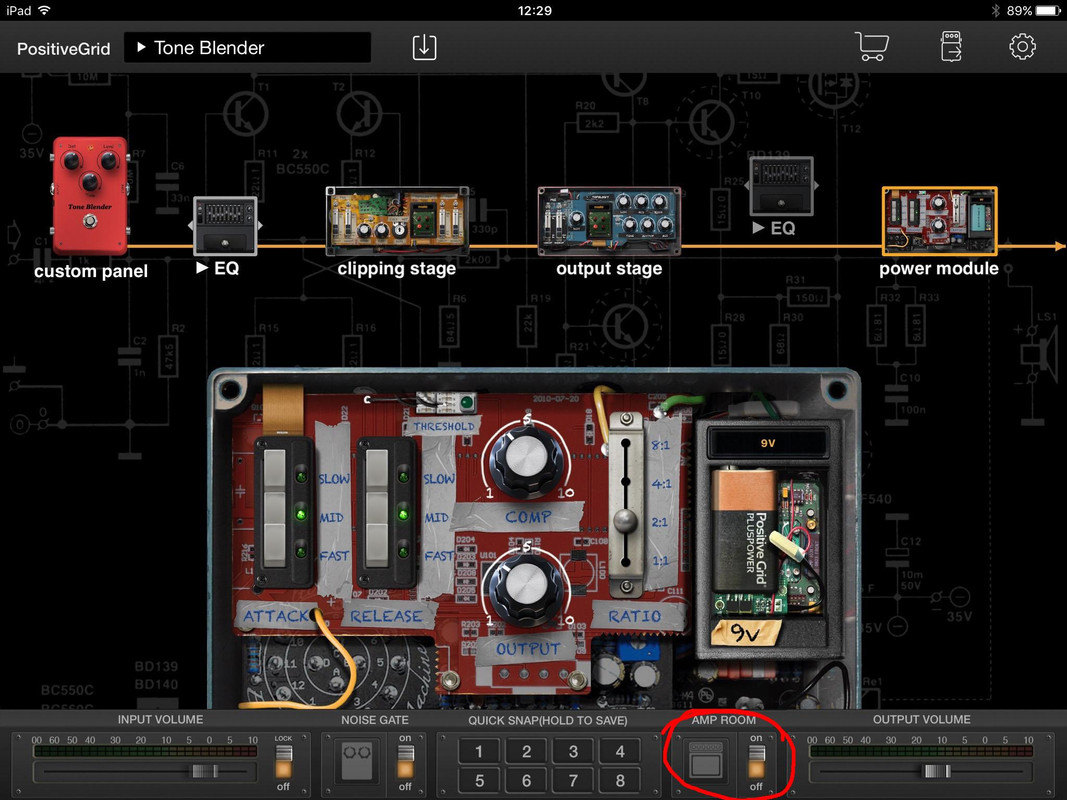The height and width of the screenshot is (800, 1067).
Task: Click the iPad battery indicator
Action: tap(1048, 11)
